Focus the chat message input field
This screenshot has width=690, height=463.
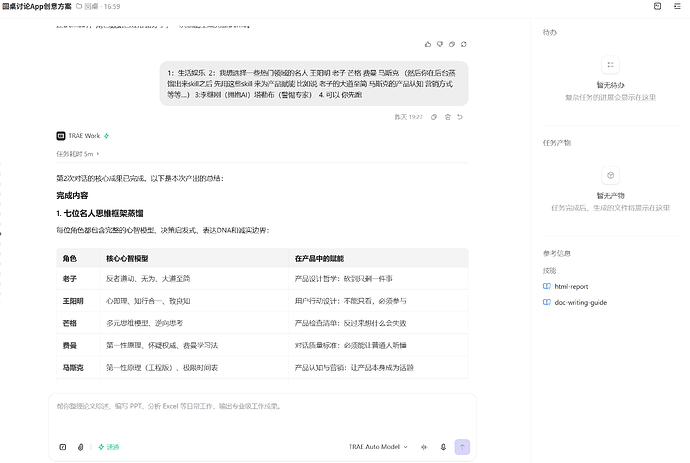(x=262, y=416)
